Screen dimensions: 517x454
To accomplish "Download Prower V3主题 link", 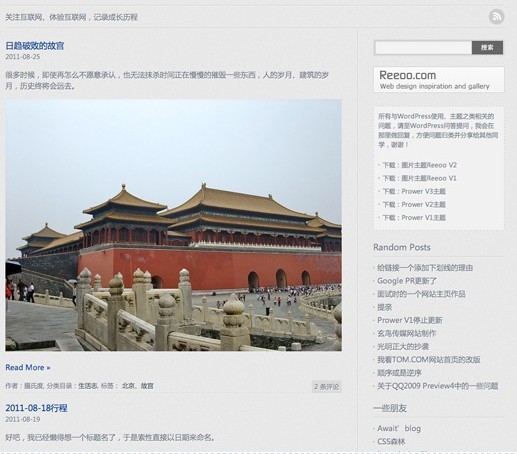I will coord(414,191).
